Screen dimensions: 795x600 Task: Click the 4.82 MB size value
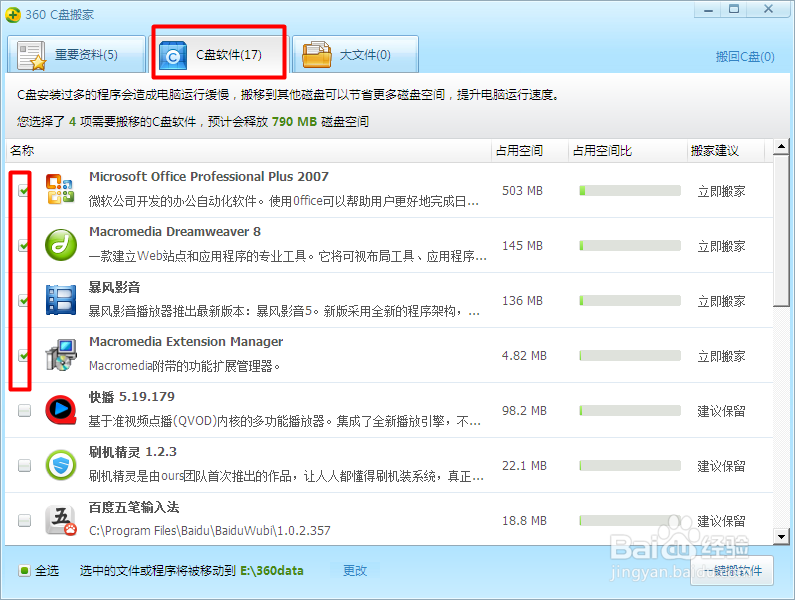pos(524,356)
